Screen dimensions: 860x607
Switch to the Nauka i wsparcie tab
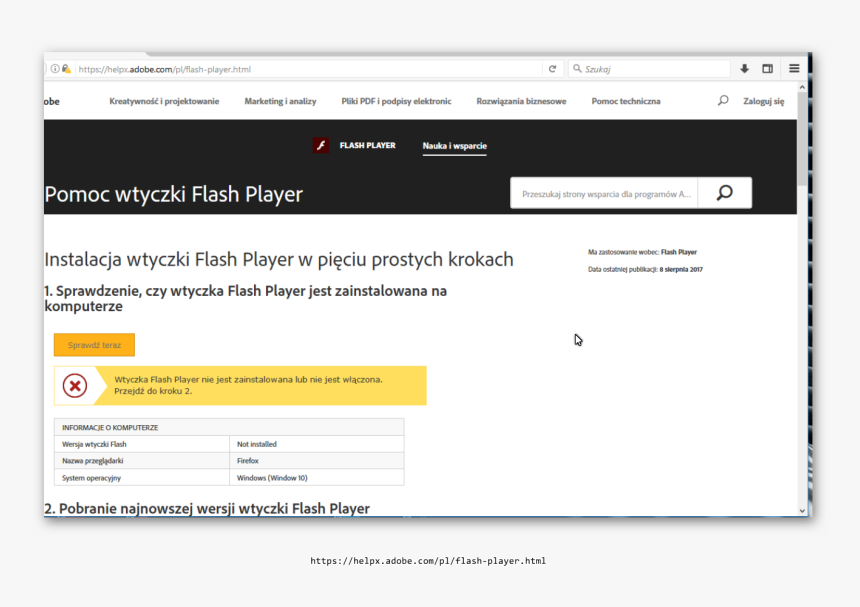(454, 146)
